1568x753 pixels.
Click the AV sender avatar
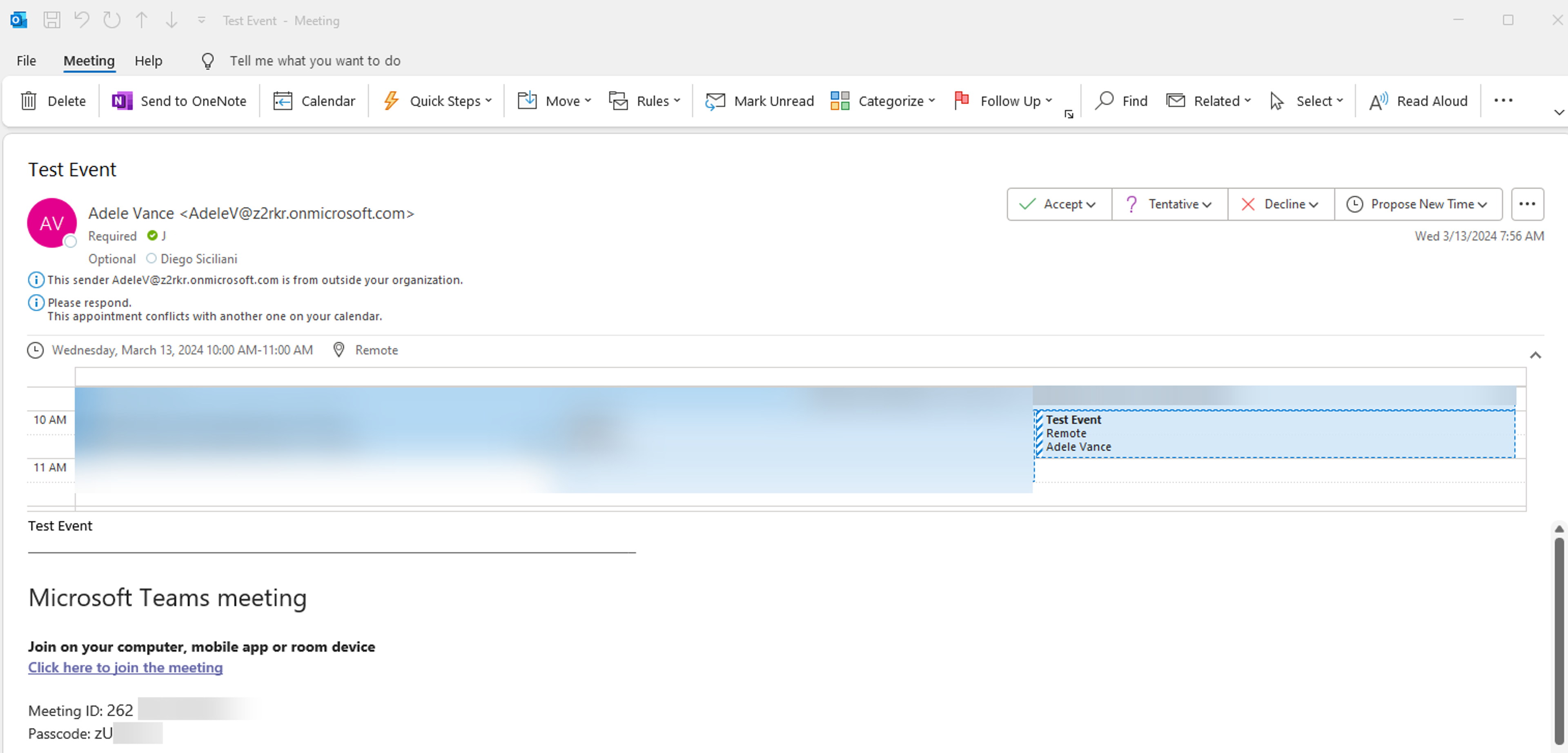[x=52, y=223]
